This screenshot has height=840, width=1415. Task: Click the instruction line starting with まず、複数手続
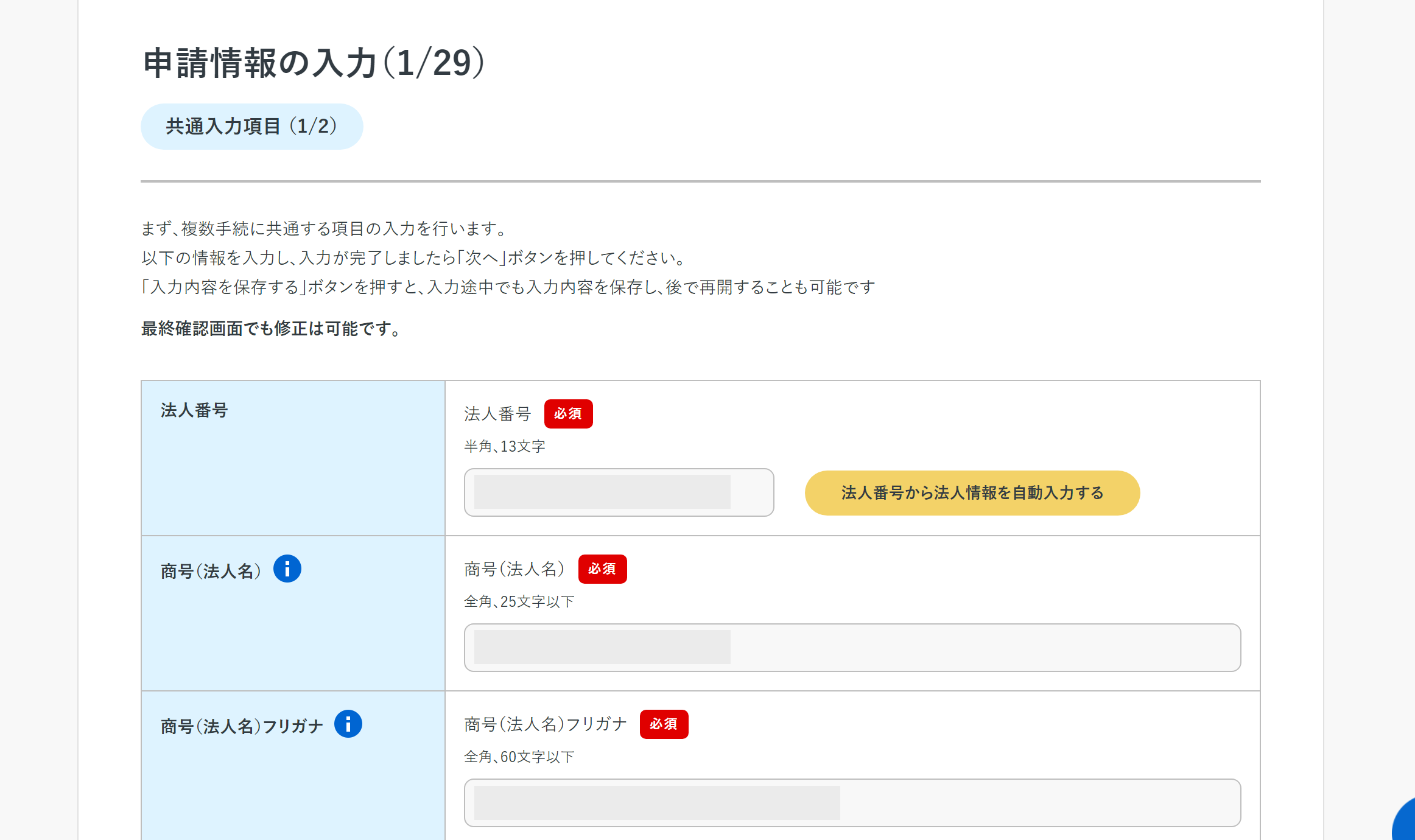(x=324, y=229)
